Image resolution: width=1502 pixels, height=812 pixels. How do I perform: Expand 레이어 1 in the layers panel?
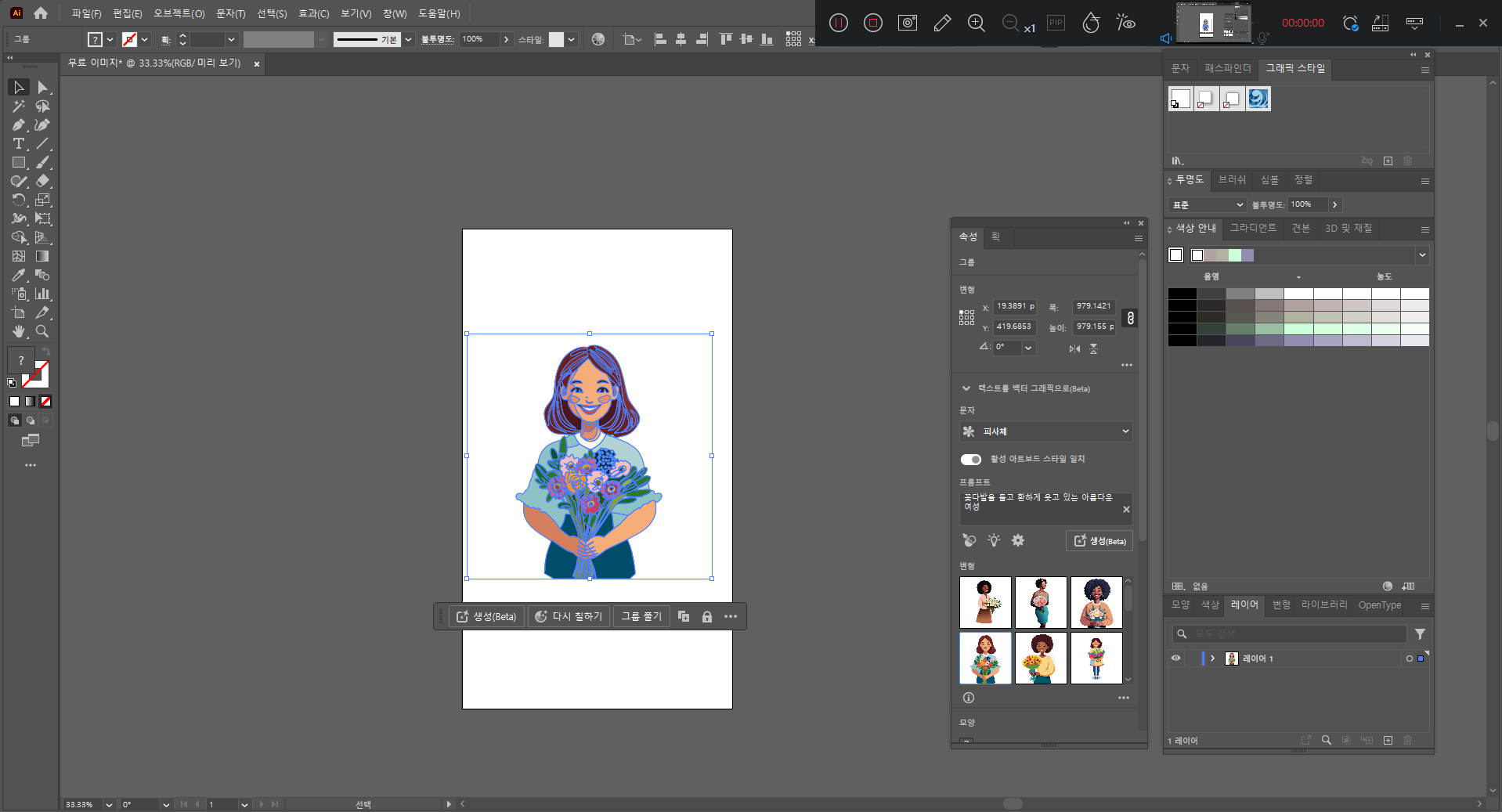pos(1213,659)
